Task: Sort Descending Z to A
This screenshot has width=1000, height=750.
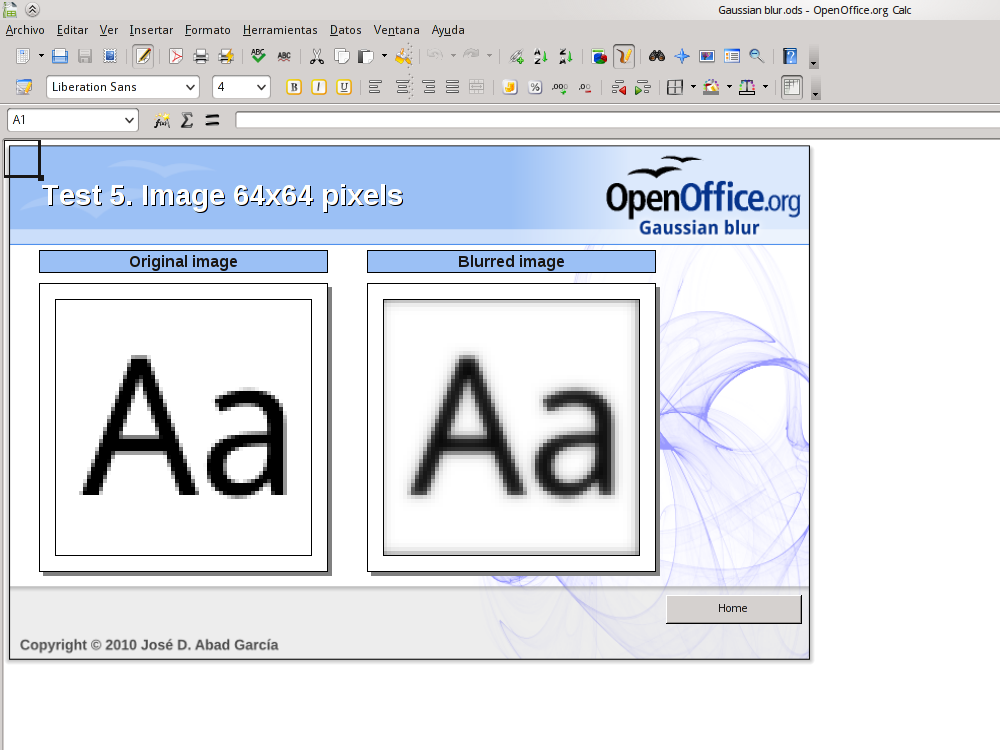Action: [566, 56]
